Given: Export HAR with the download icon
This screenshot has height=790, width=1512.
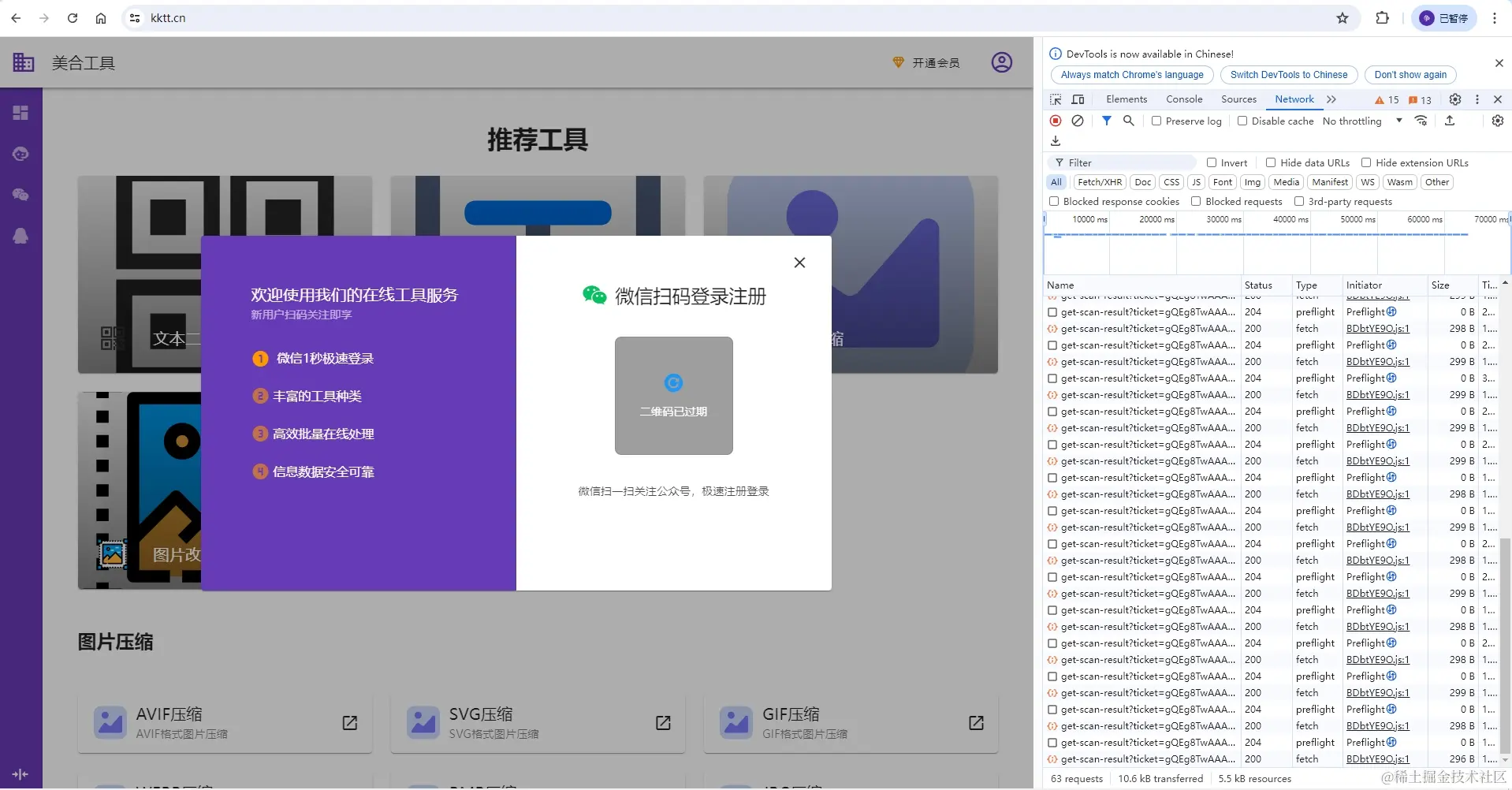Looking at the screenshot, I should pos(1056,141).
